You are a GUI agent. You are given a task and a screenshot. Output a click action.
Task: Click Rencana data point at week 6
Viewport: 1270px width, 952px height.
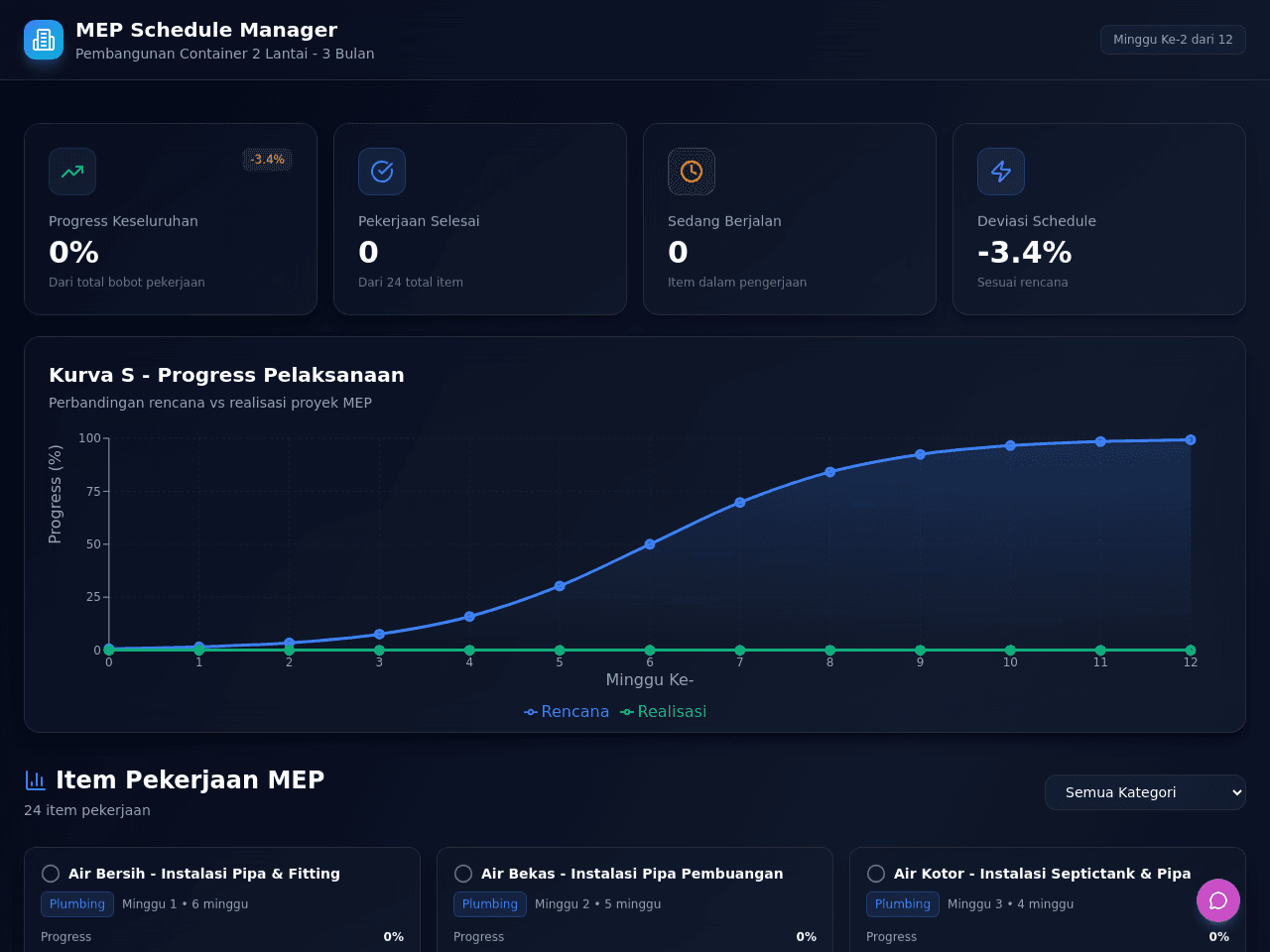pos(650,544)
